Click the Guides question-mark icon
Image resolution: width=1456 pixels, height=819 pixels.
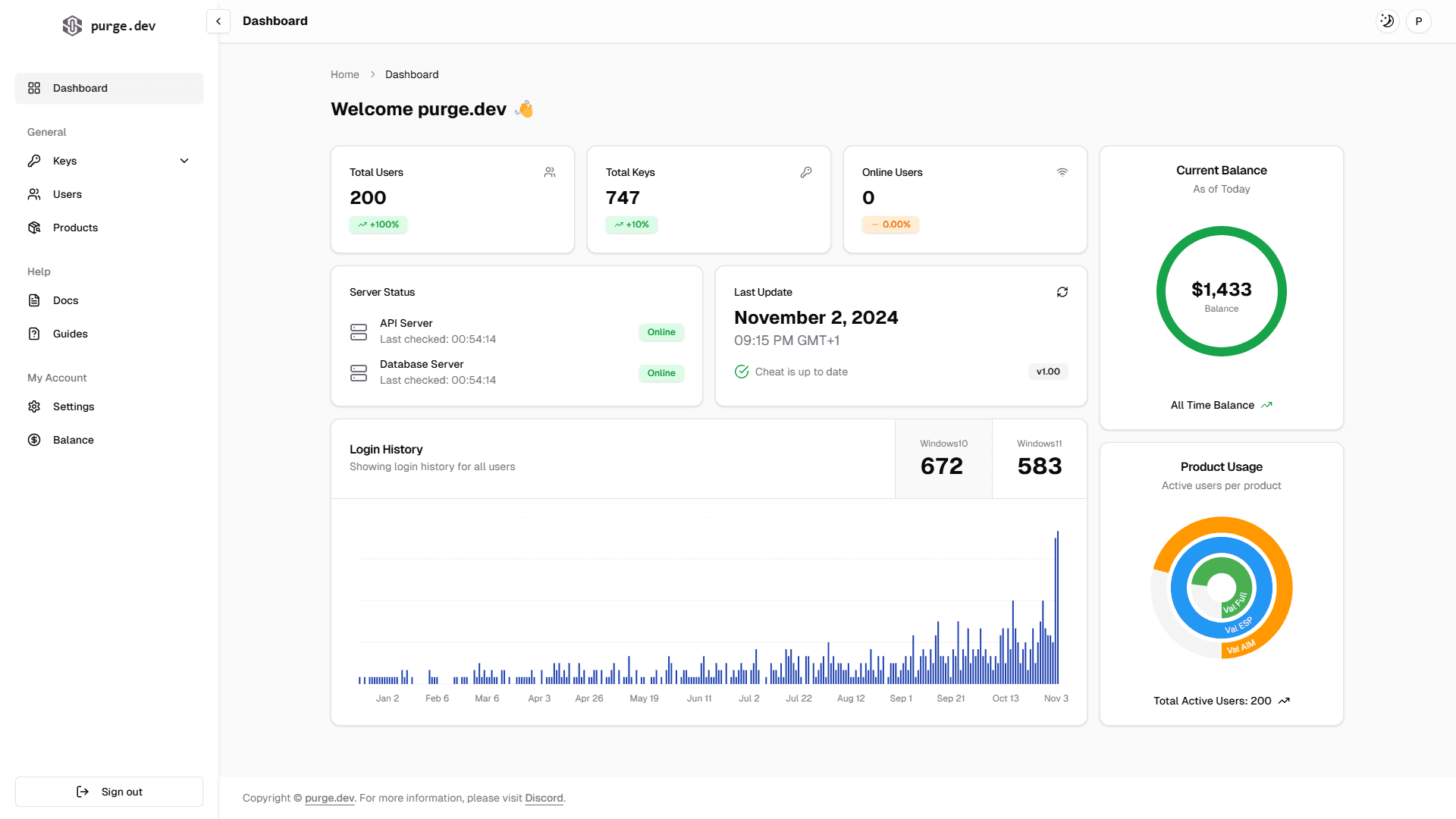click(x=34, y=334)
